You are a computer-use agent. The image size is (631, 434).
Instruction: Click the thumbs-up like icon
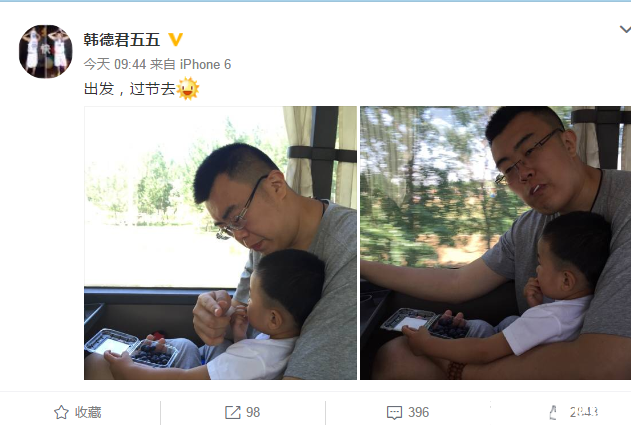tap(553, 412)
